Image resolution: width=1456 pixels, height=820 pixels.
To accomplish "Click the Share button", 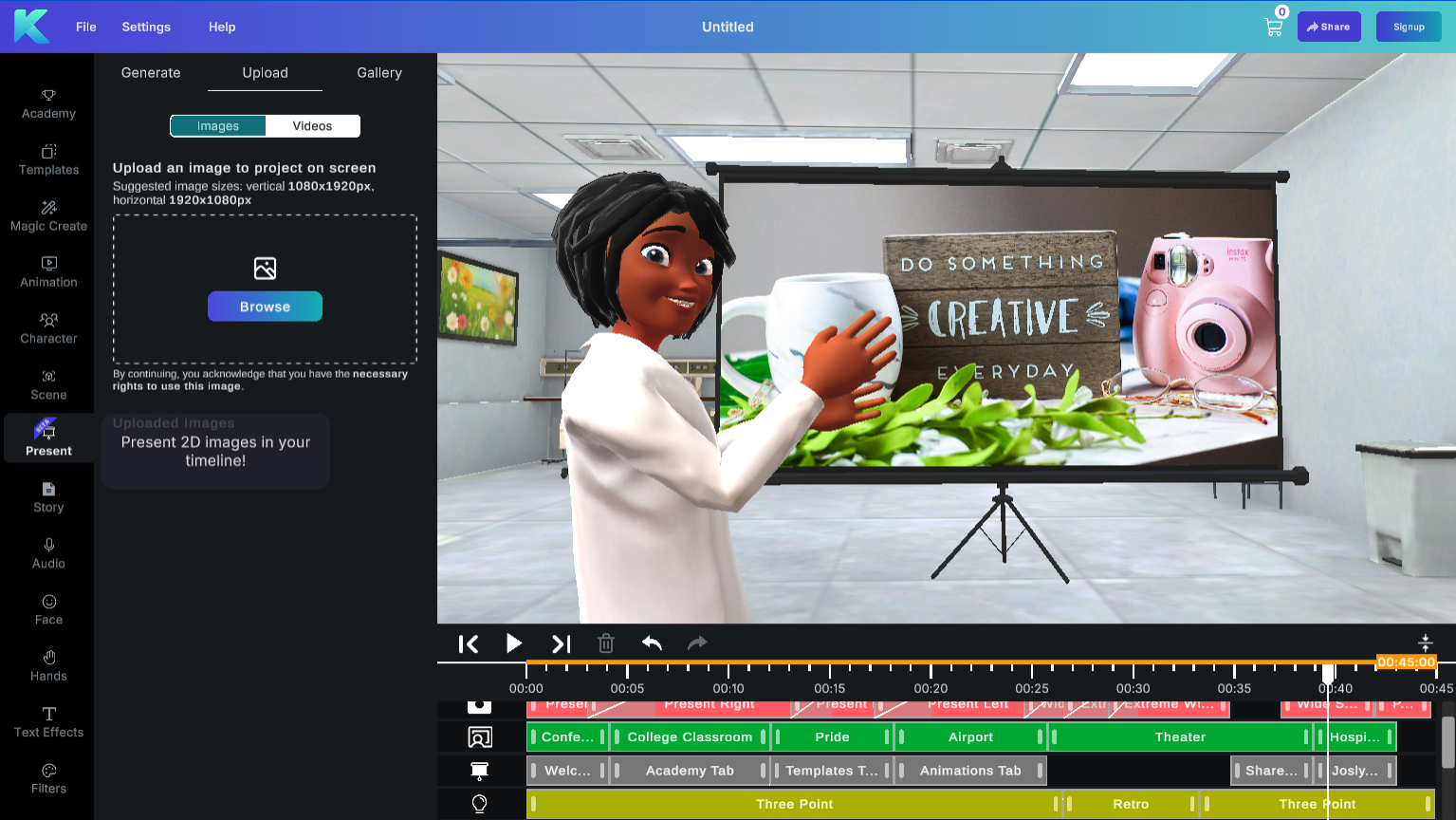I will point(1329,27).
